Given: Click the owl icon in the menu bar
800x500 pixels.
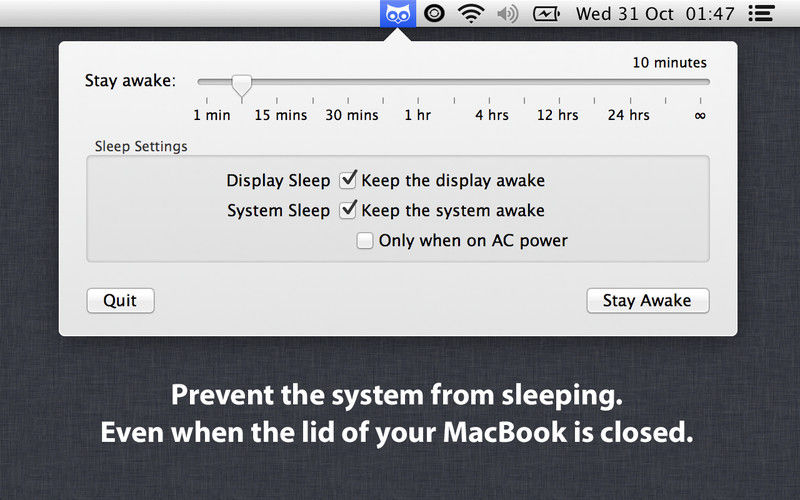Looking at the screenshot, I should (x=398, y=14).
